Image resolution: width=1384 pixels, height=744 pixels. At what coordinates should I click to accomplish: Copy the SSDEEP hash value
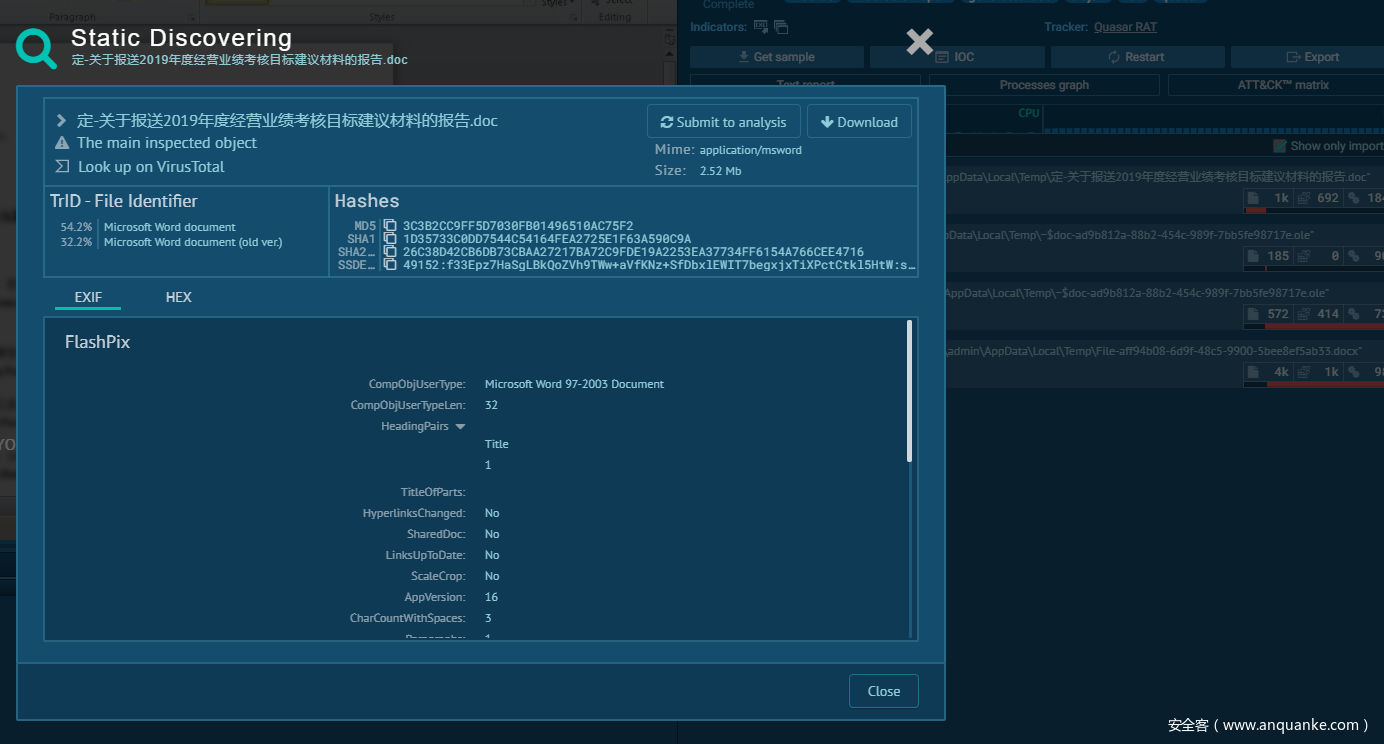tap(390, 265)
